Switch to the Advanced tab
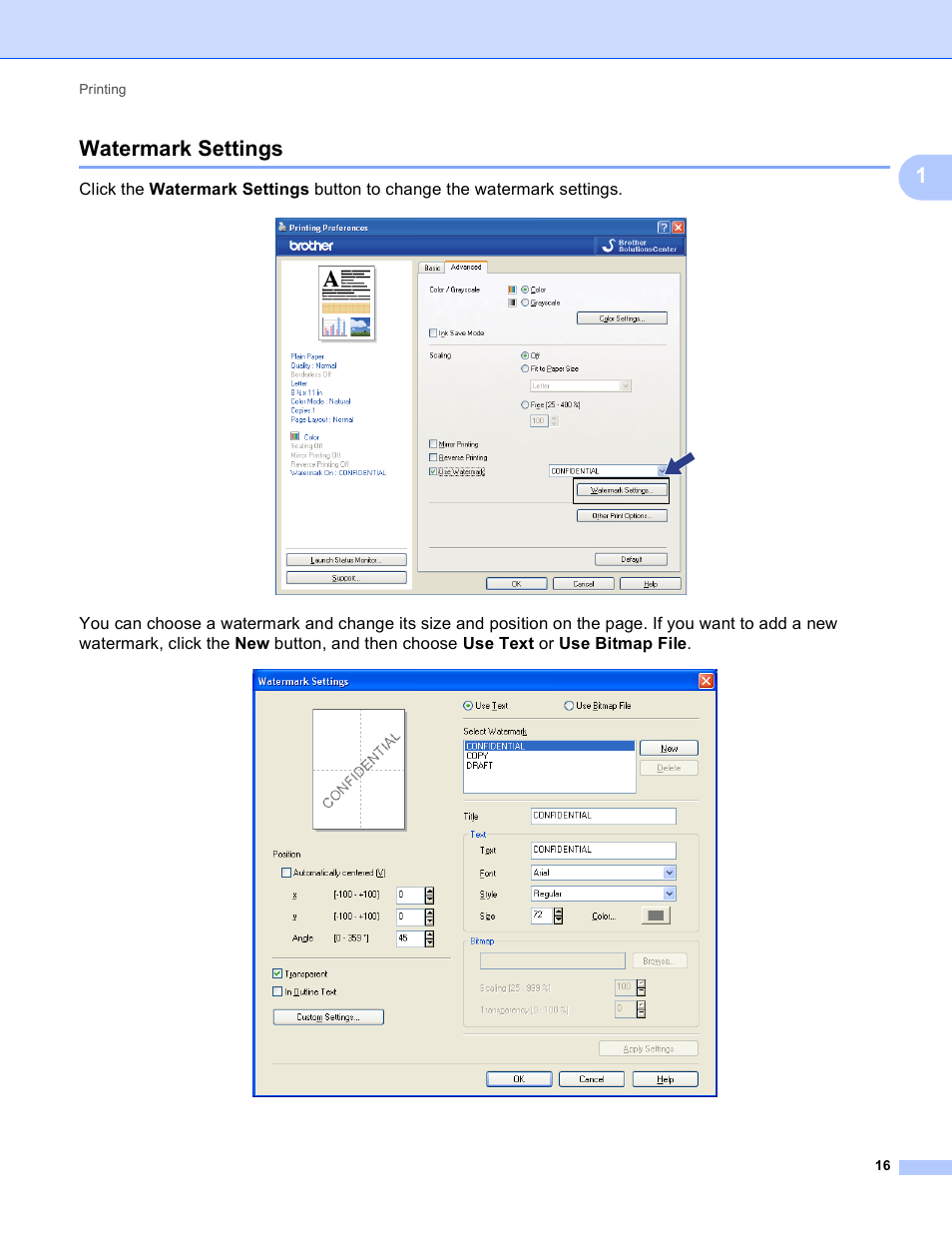 [466, 267]
